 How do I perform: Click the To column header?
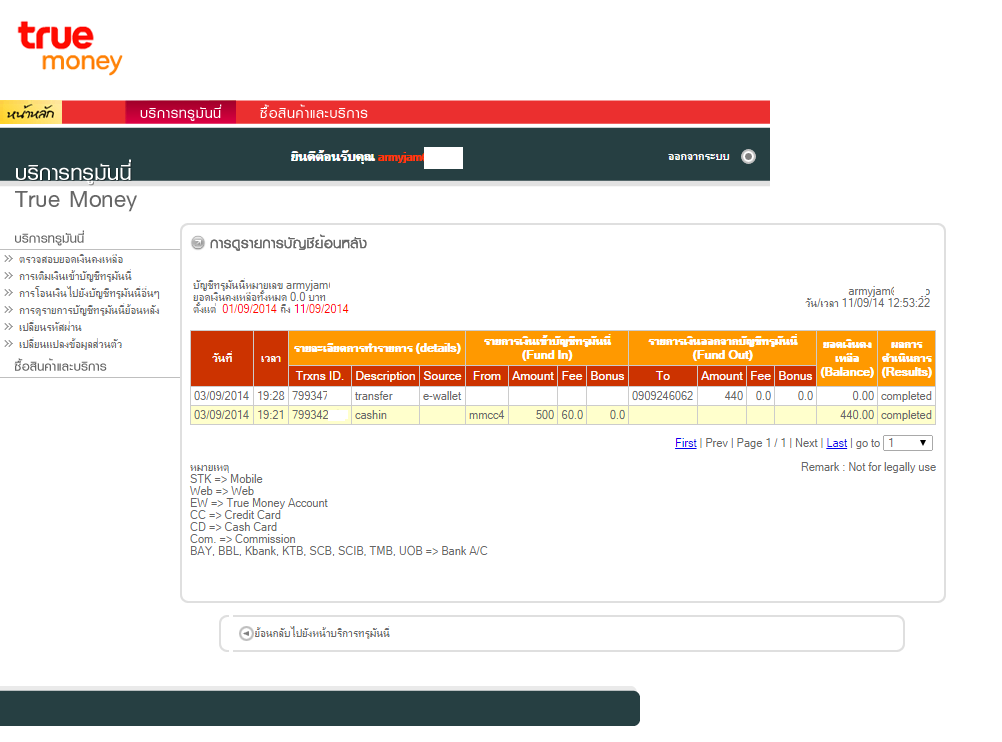click(663, 376)
